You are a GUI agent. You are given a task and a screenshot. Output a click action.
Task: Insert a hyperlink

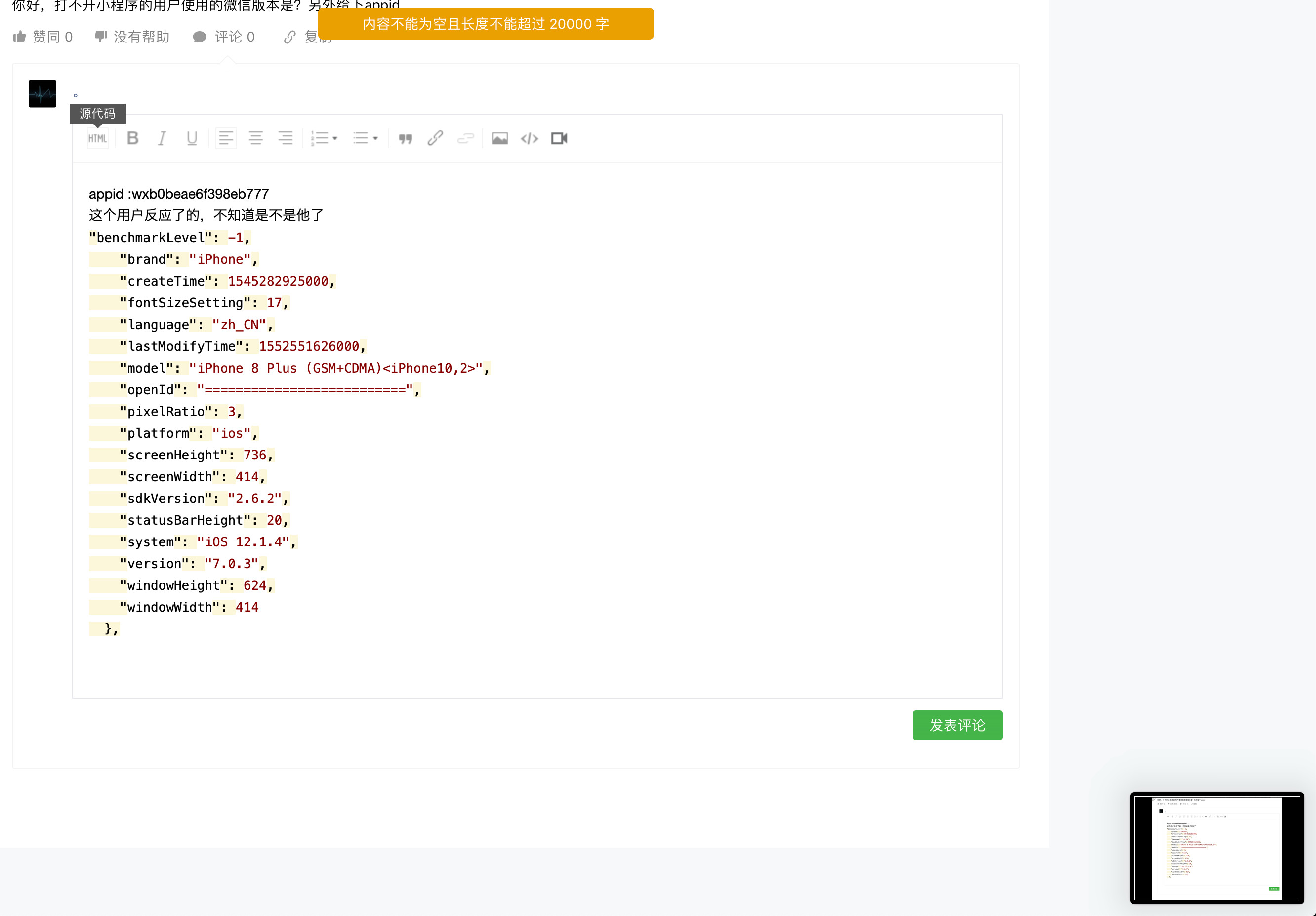pos(435,138)
